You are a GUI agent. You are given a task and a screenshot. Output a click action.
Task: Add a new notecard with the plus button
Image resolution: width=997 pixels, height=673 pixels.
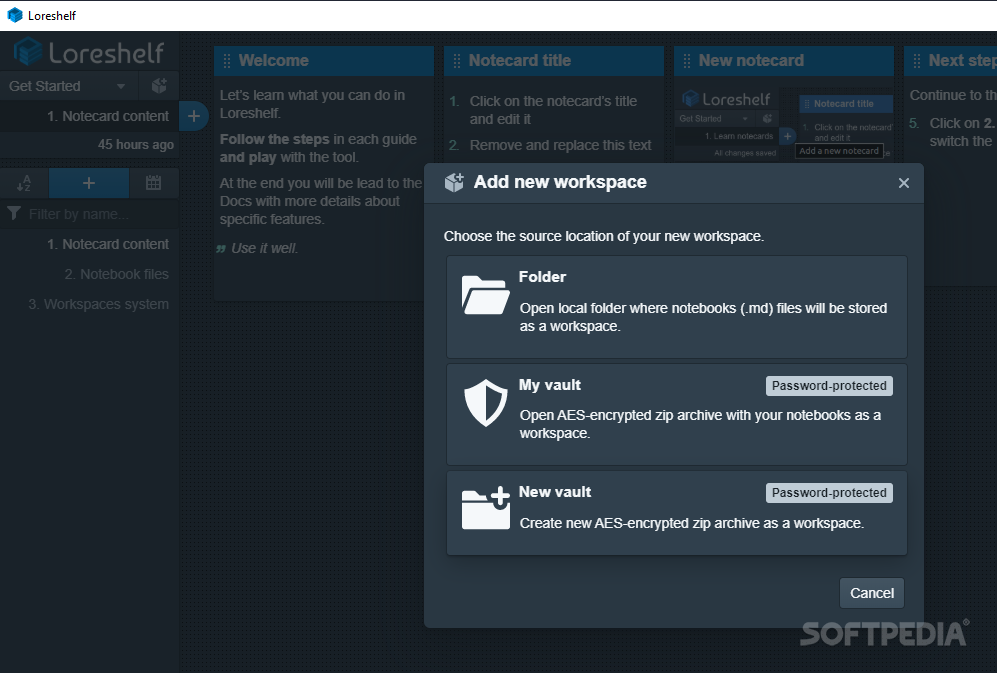pos(194,116)
